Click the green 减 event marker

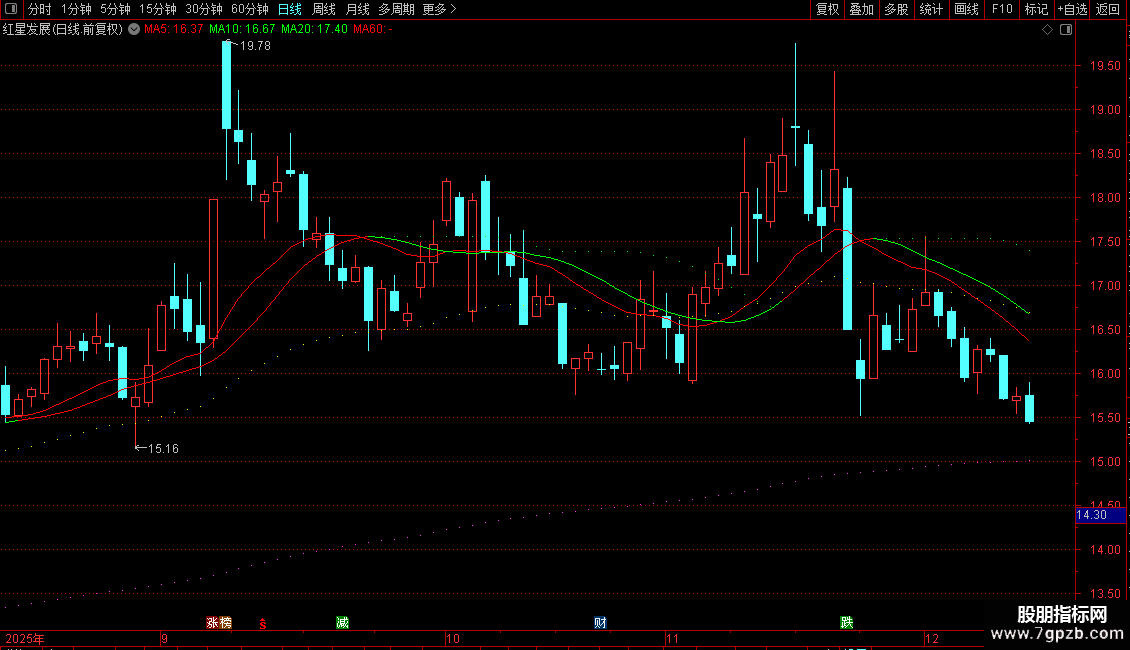[342, 623]
